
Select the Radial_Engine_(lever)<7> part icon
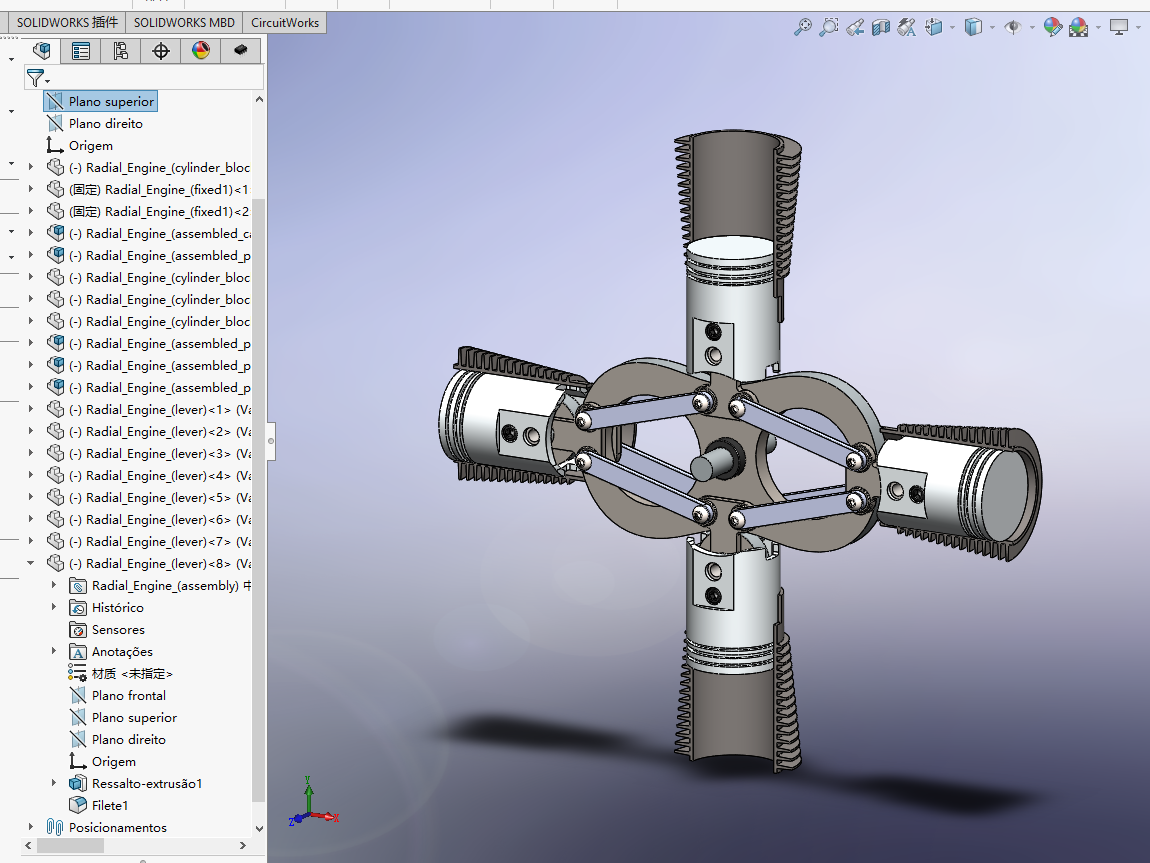56,541
